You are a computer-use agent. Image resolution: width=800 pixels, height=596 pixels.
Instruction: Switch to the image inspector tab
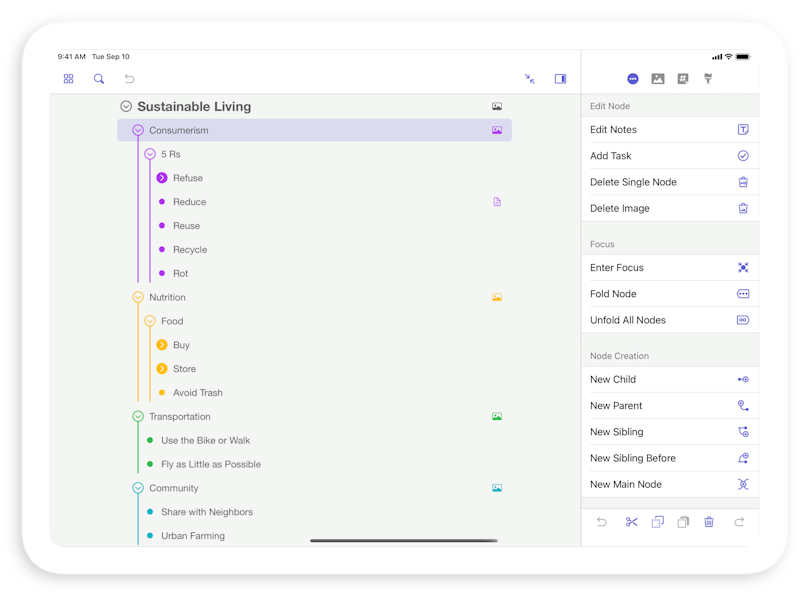tap(658, 79)
